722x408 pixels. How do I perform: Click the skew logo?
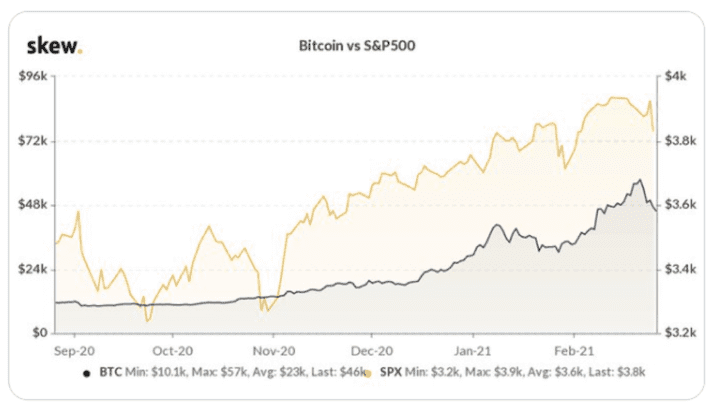55,46
